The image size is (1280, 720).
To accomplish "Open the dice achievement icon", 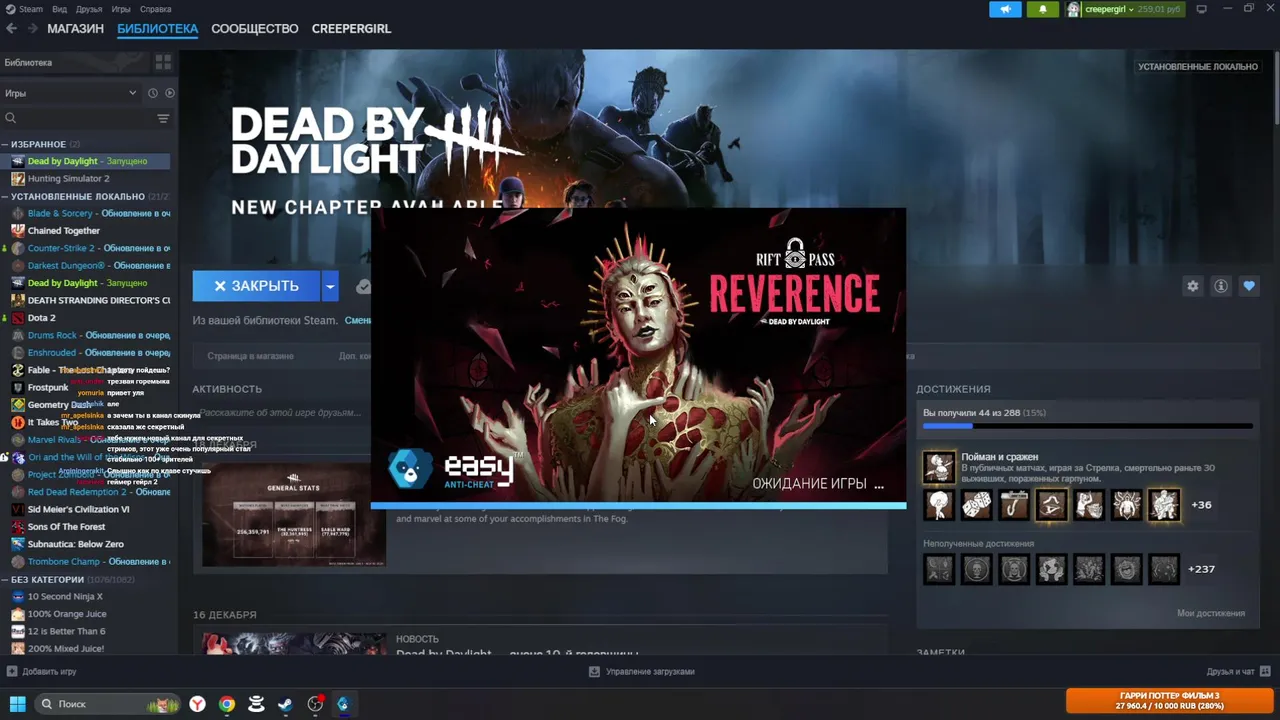I will pos(977,505).
